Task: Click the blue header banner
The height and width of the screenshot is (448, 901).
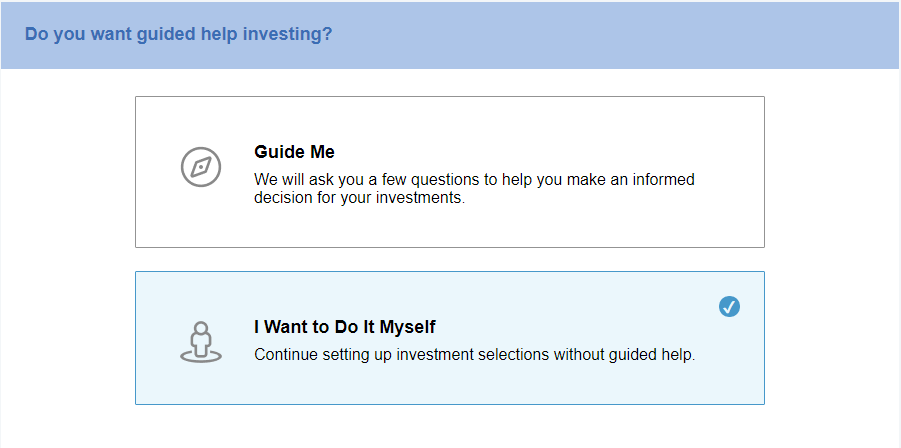Action: [600, 35]
